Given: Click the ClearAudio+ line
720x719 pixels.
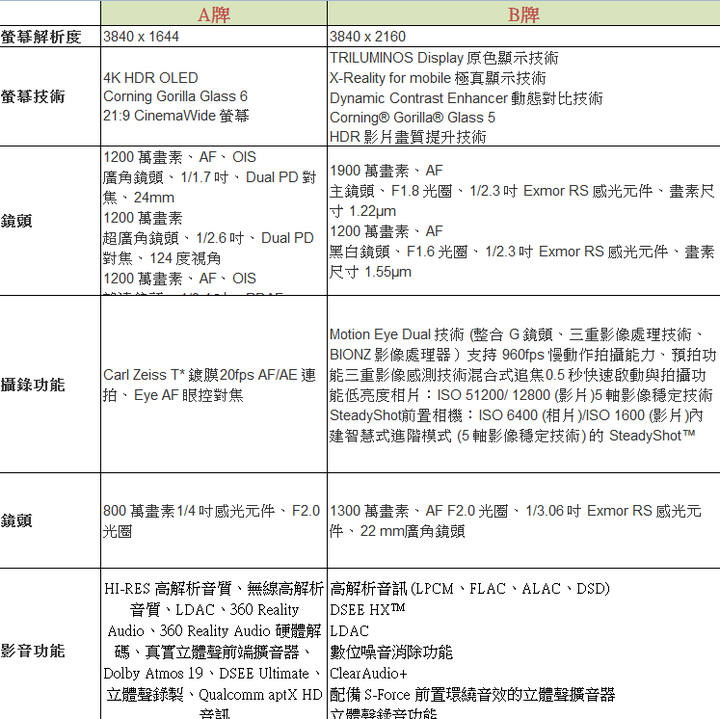Looking at the screenshot, I should [368, 674].
